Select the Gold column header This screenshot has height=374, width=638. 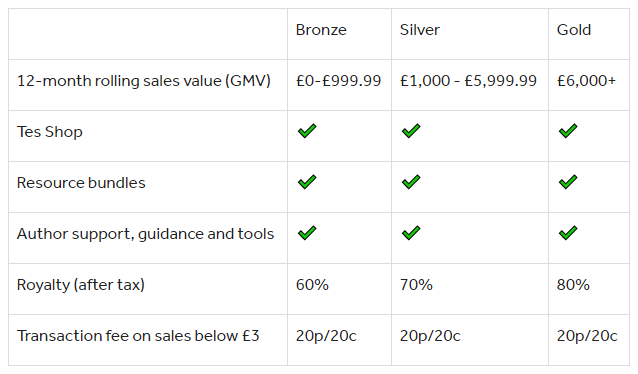[x=574, y=30]
